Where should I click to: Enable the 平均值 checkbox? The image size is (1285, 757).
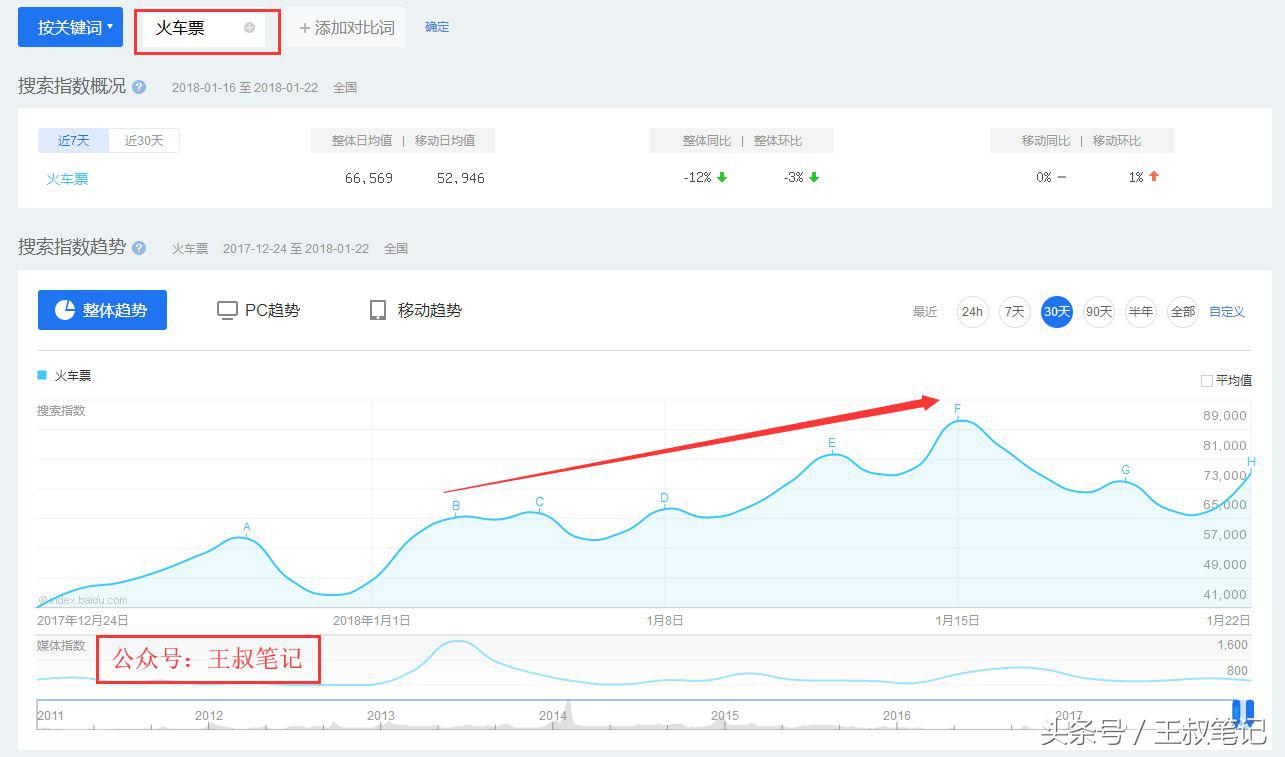pos(1206,379)
